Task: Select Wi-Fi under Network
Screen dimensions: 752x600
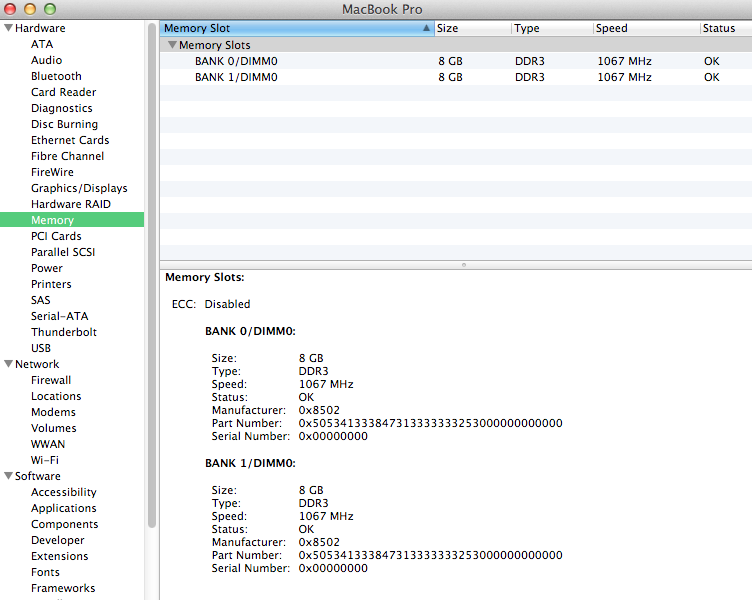Action: click(x=45, y=460)
